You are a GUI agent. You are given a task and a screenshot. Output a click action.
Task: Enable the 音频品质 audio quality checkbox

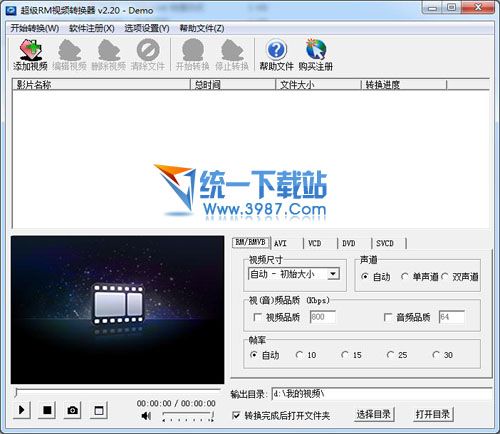pos(388,317)
